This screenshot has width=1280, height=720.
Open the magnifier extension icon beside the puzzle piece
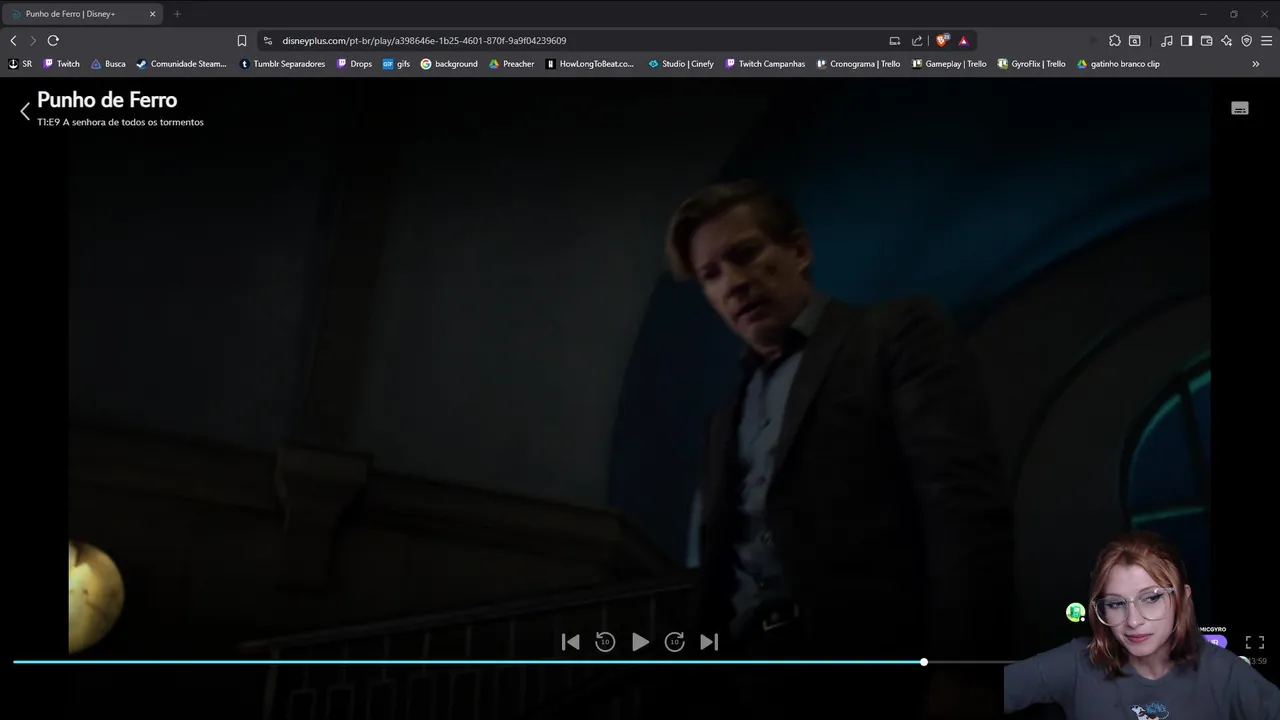[1135, 41]
